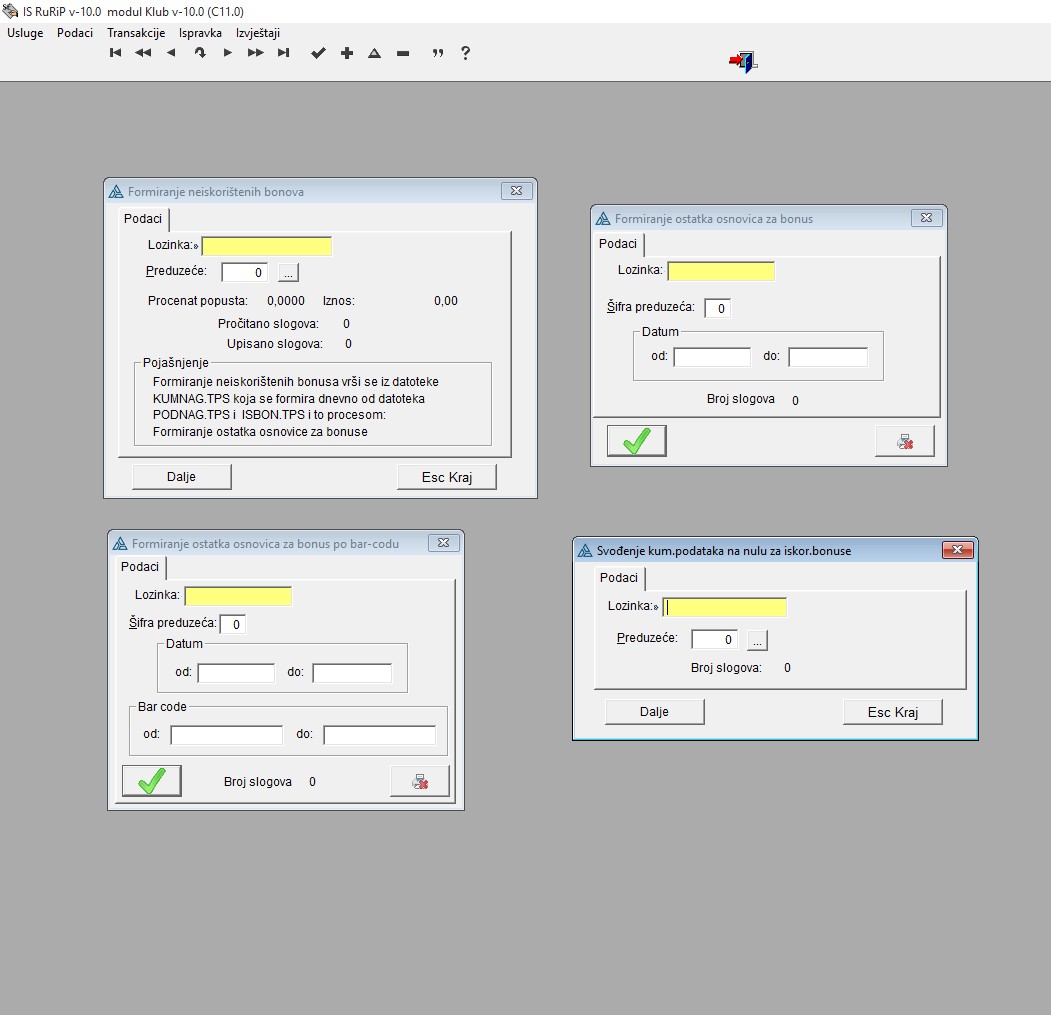The image size is (1051, 1015).
Task: Select Podaci tab in Svođenje kum.podataka dialog
Action: click(619, 578)
